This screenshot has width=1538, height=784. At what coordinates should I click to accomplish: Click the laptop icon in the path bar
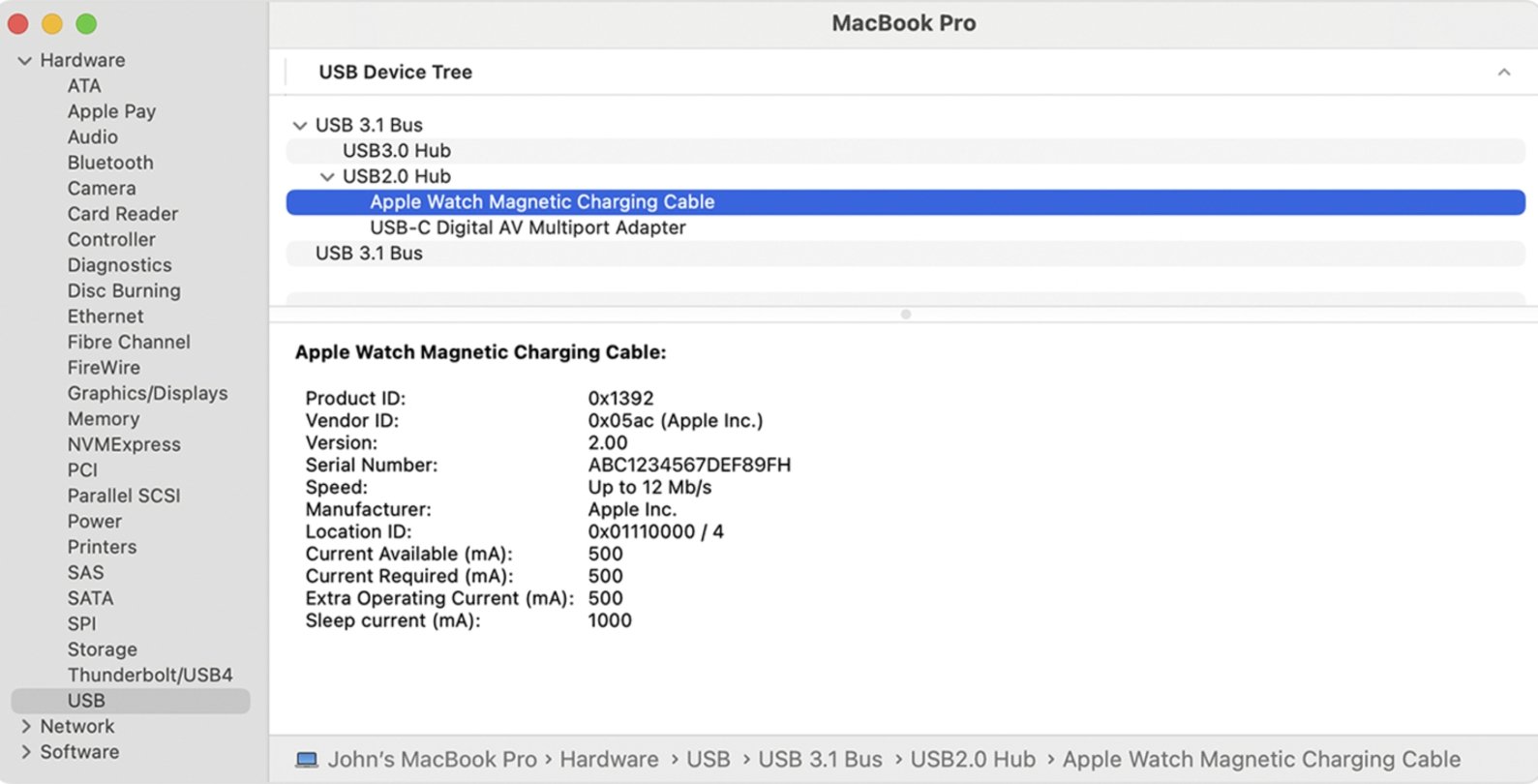point(307,760)
